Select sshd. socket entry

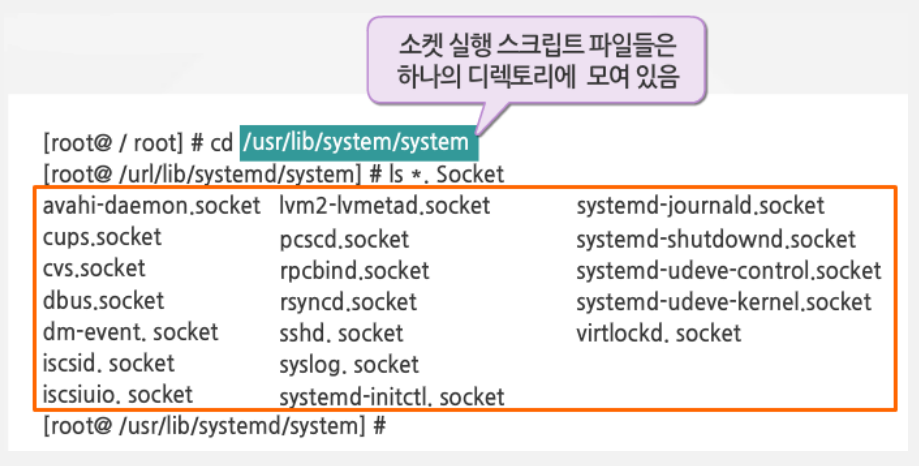point(341,333)
